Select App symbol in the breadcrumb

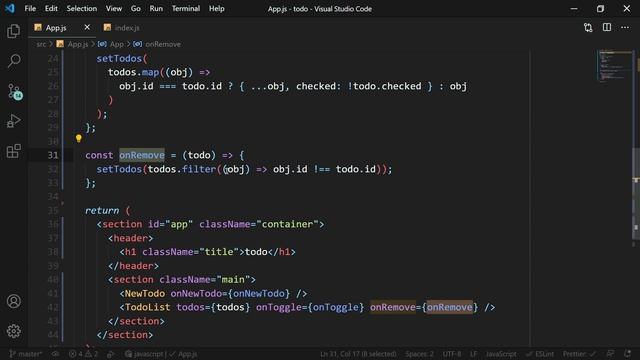pyautogui.click(x=116, y=44)
